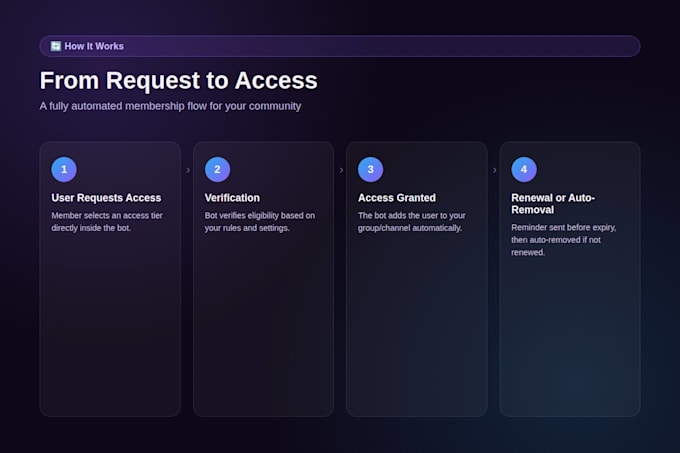Click text about member selecting access tier
The height and width of the screenshot is (453, 680).
(107, 222)
